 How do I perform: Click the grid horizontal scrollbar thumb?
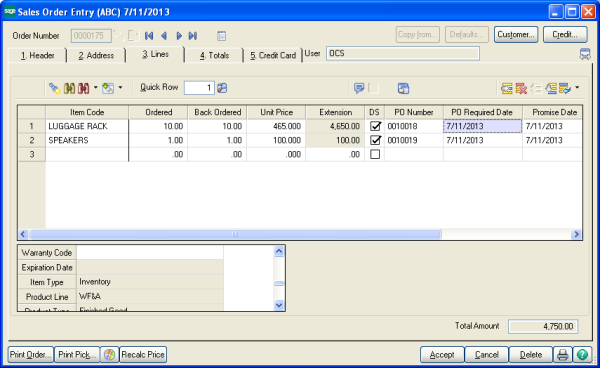[x=235, y=234]
